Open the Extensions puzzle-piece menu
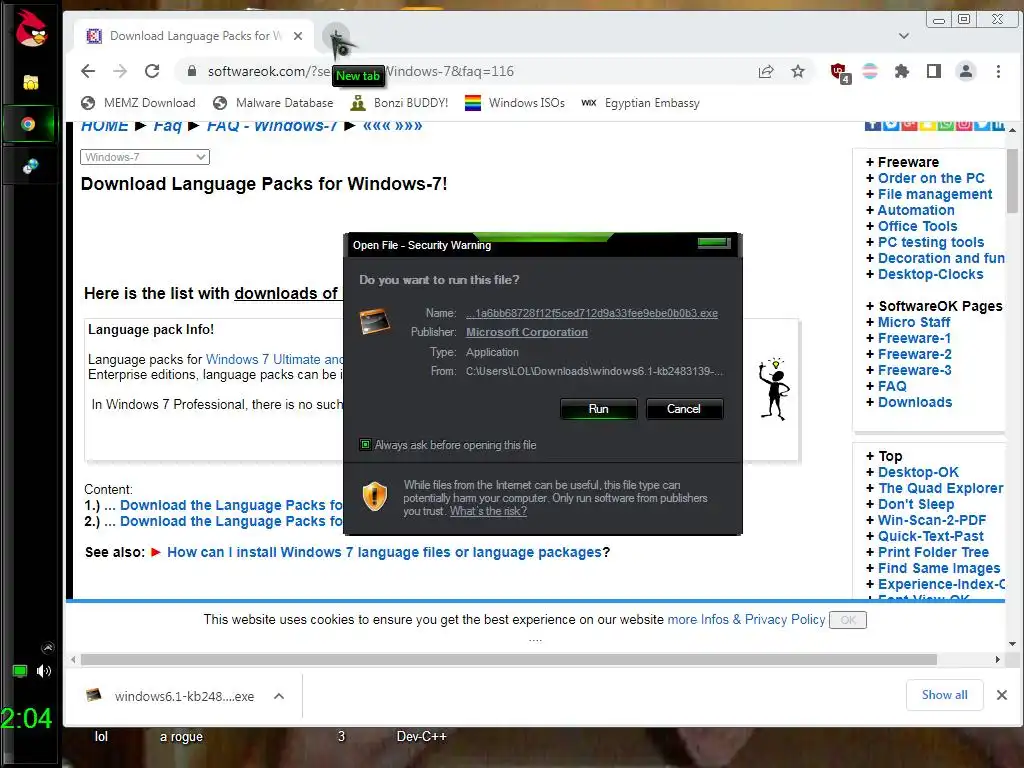1024x768 pixels. point(902,71)
